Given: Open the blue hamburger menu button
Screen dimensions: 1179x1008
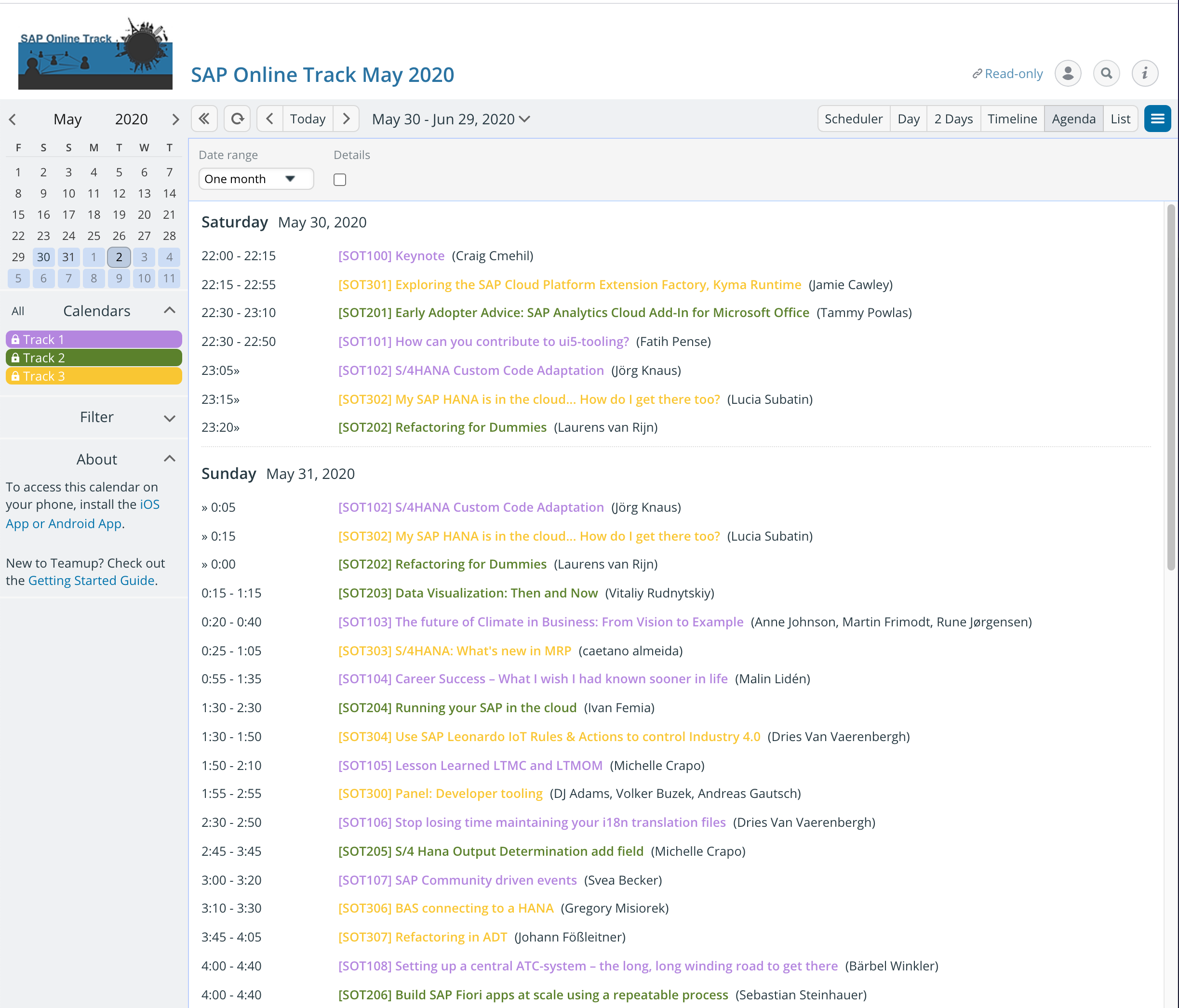Looking at the screenshot, I should tap(1157, 119).
